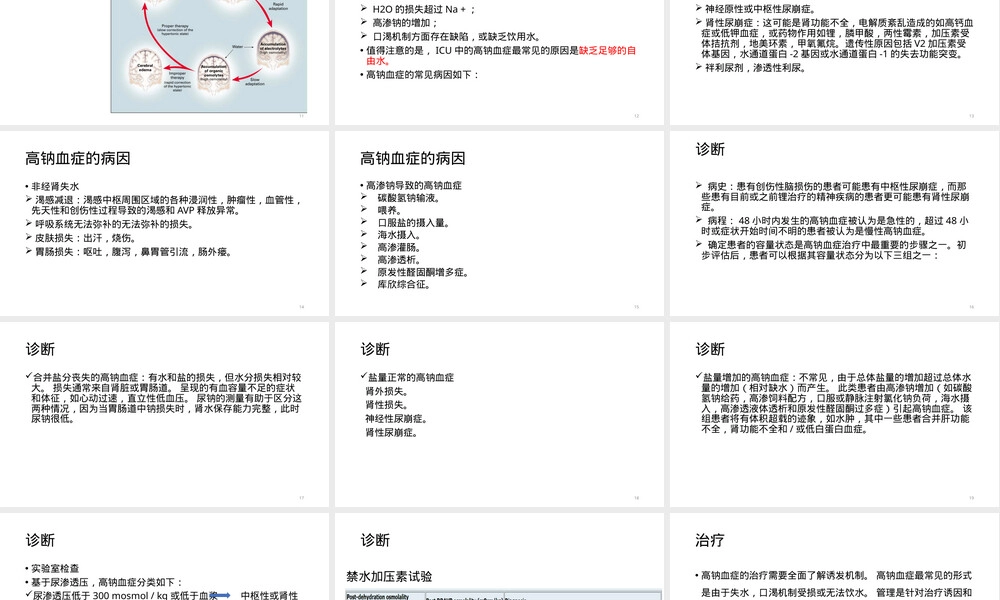Select the bullet 盐量正常的高钠血症
Viewport: 1000px width, 600px height.
click(x=411, y=377)
